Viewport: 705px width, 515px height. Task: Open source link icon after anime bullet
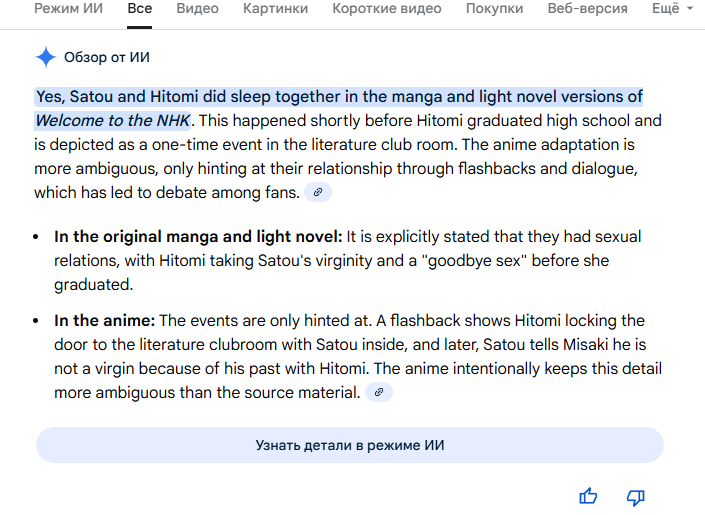point(378,393)
